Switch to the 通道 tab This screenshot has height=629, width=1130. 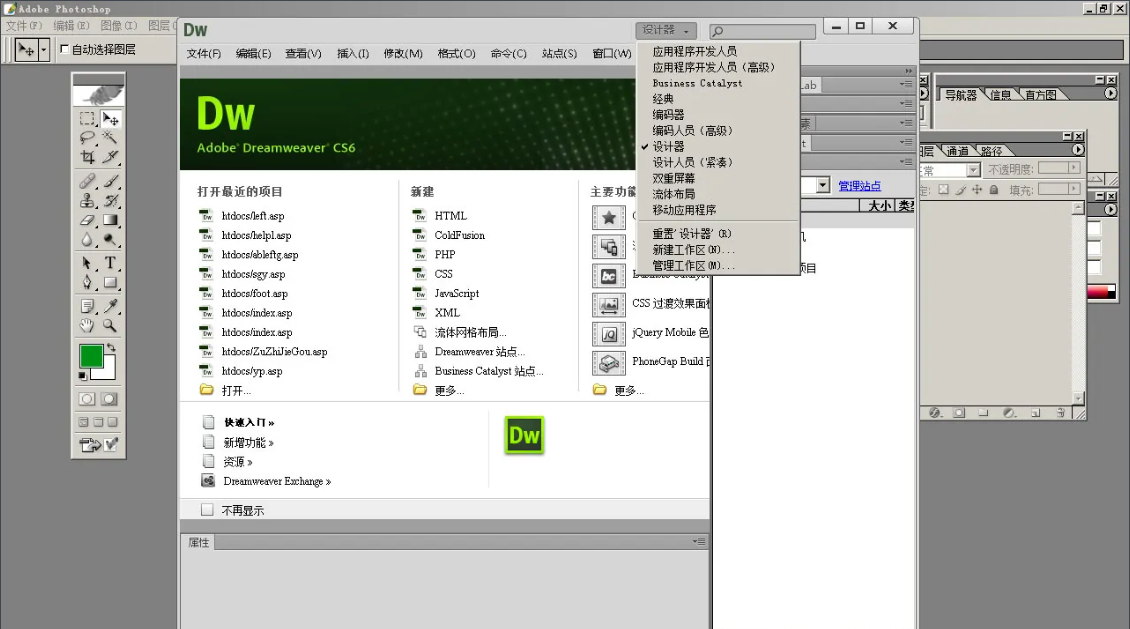tap(957, 151)
